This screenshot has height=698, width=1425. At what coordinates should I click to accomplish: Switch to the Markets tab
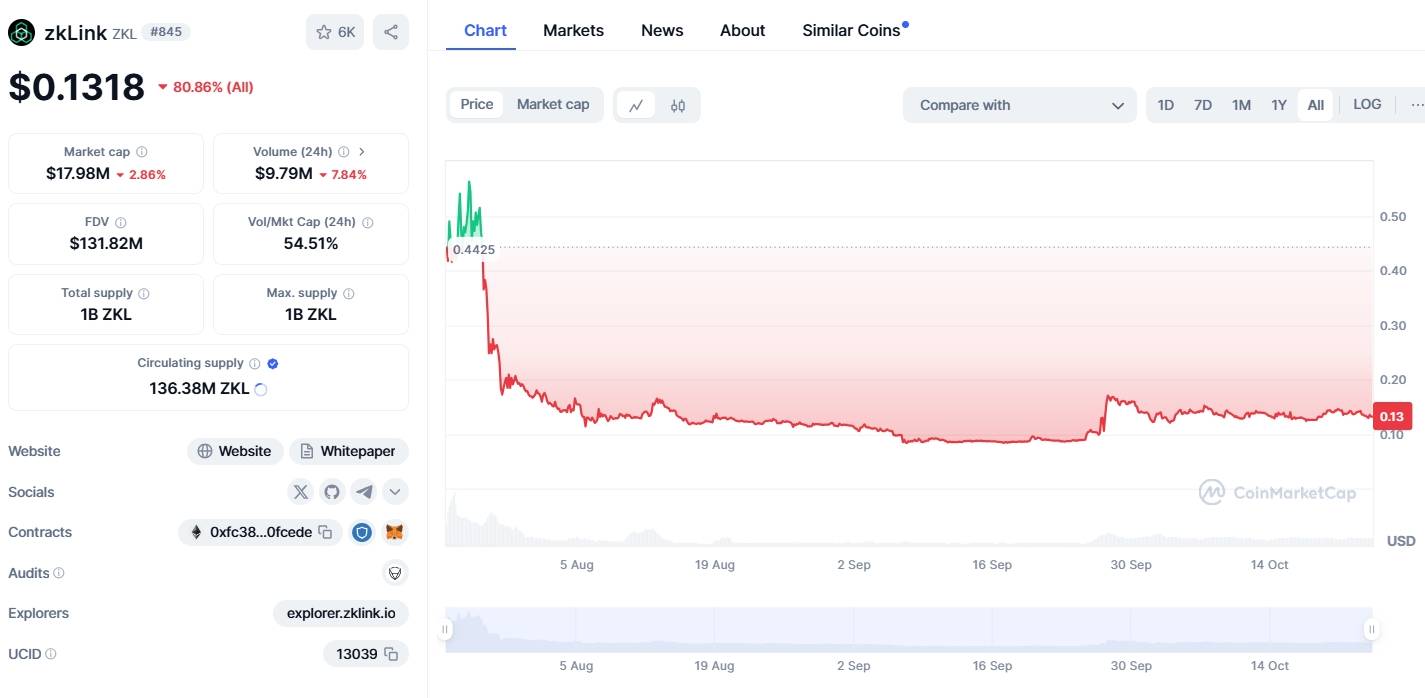pos(573,30)
